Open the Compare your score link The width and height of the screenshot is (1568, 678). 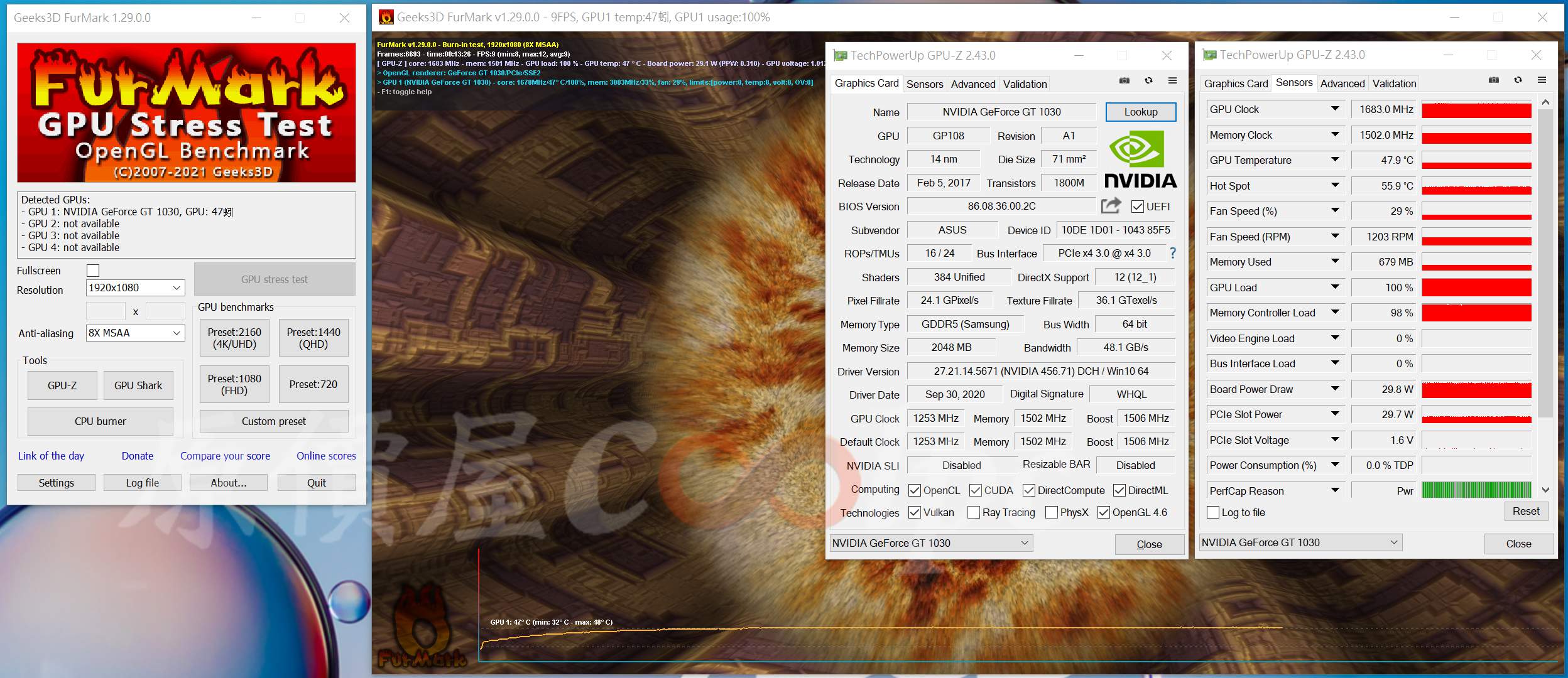[x=225, y=456]
